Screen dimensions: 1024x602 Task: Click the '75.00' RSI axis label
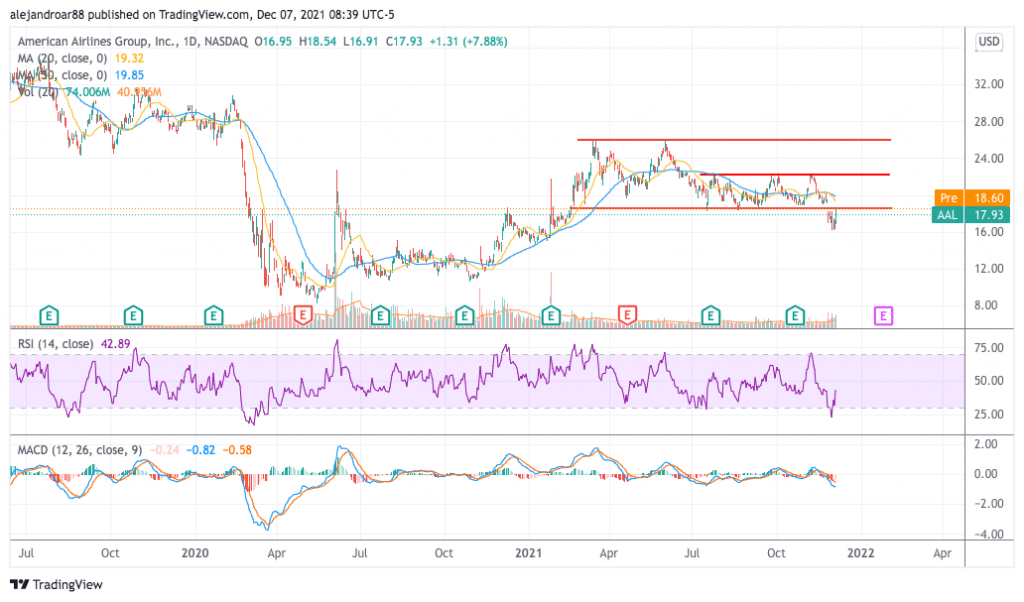click(988, 348)
